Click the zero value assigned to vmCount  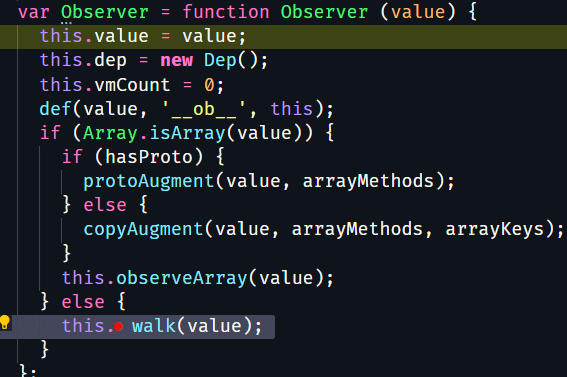coord(209,85)
